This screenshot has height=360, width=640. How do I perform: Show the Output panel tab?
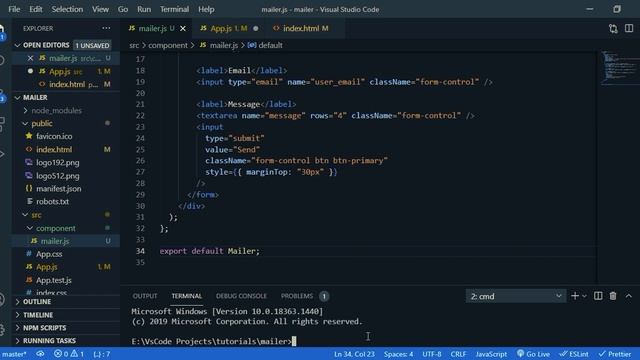145,296
